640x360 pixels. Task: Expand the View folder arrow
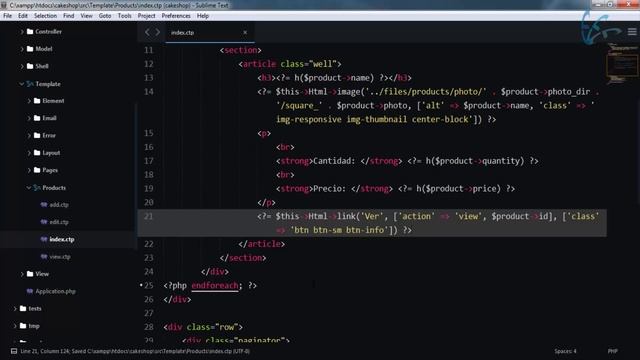(22, 274)
